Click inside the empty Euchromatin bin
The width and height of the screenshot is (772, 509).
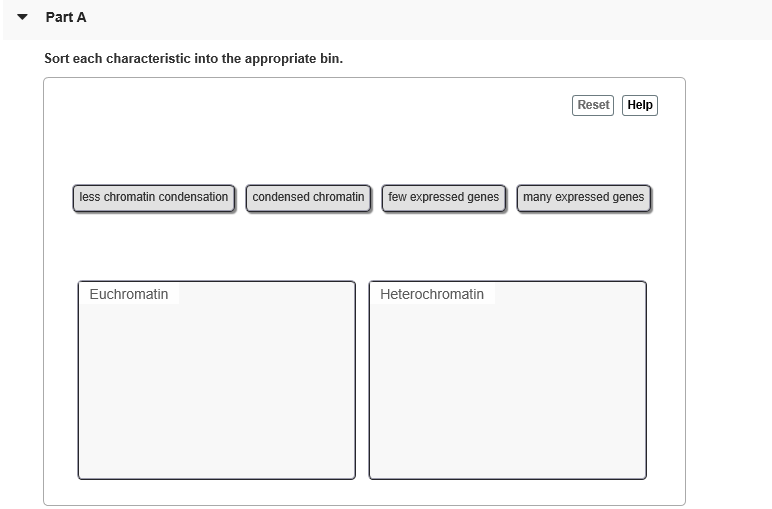point(216,390)
